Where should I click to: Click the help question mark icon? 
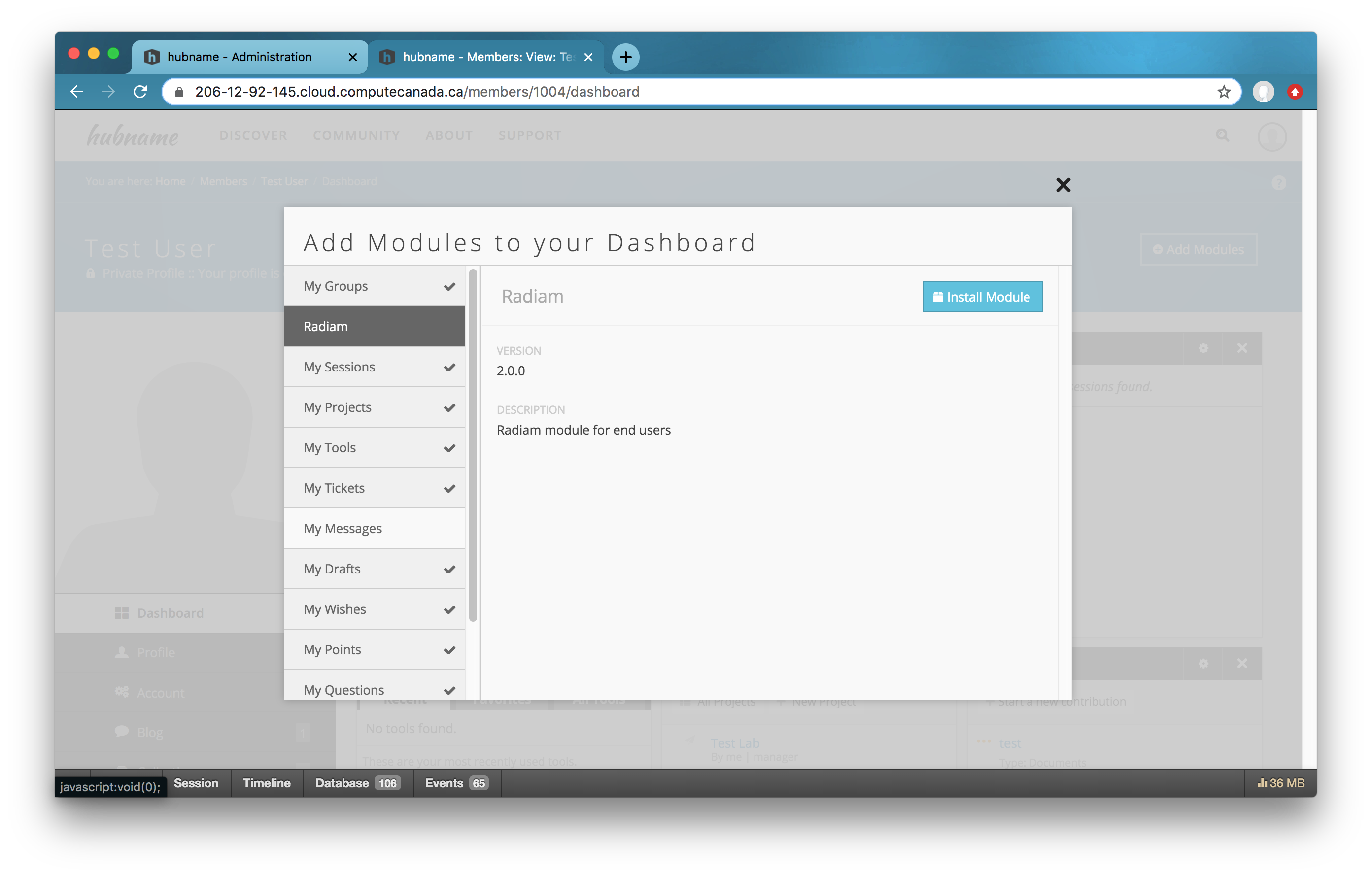[x=1278, y=183]
